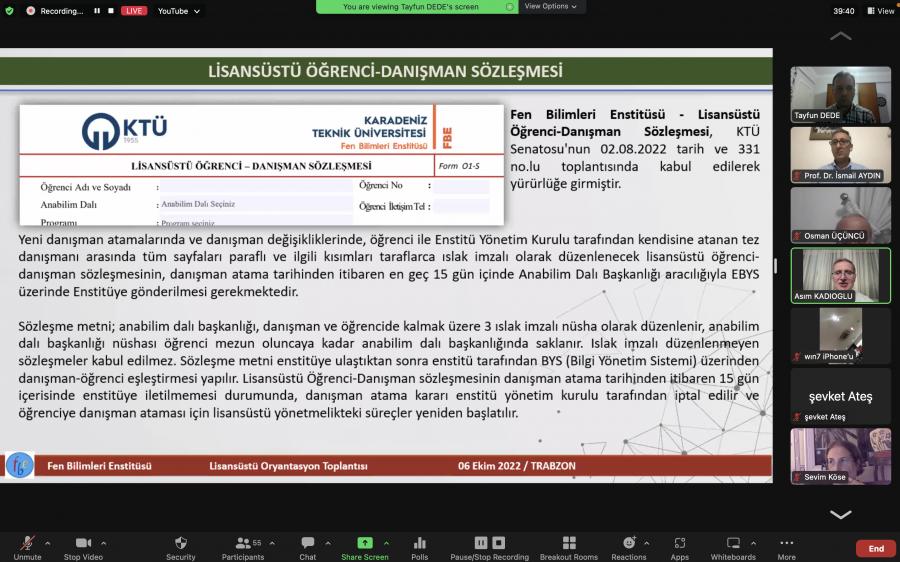The height and width of the screenshot is (562, 900).
Task: Select Sevim Köse's video thumbnail
Action: tap(840, 456)
